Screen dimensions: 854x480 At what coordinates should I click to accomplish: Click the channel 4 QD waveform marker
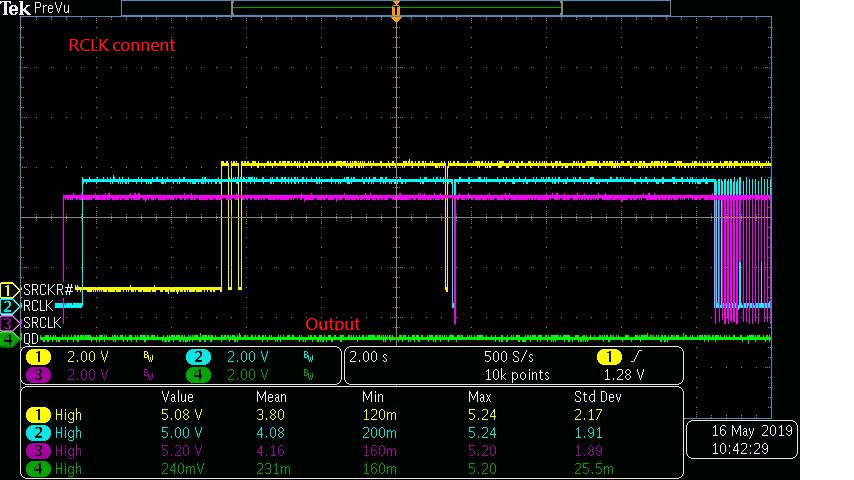[9, 339]
